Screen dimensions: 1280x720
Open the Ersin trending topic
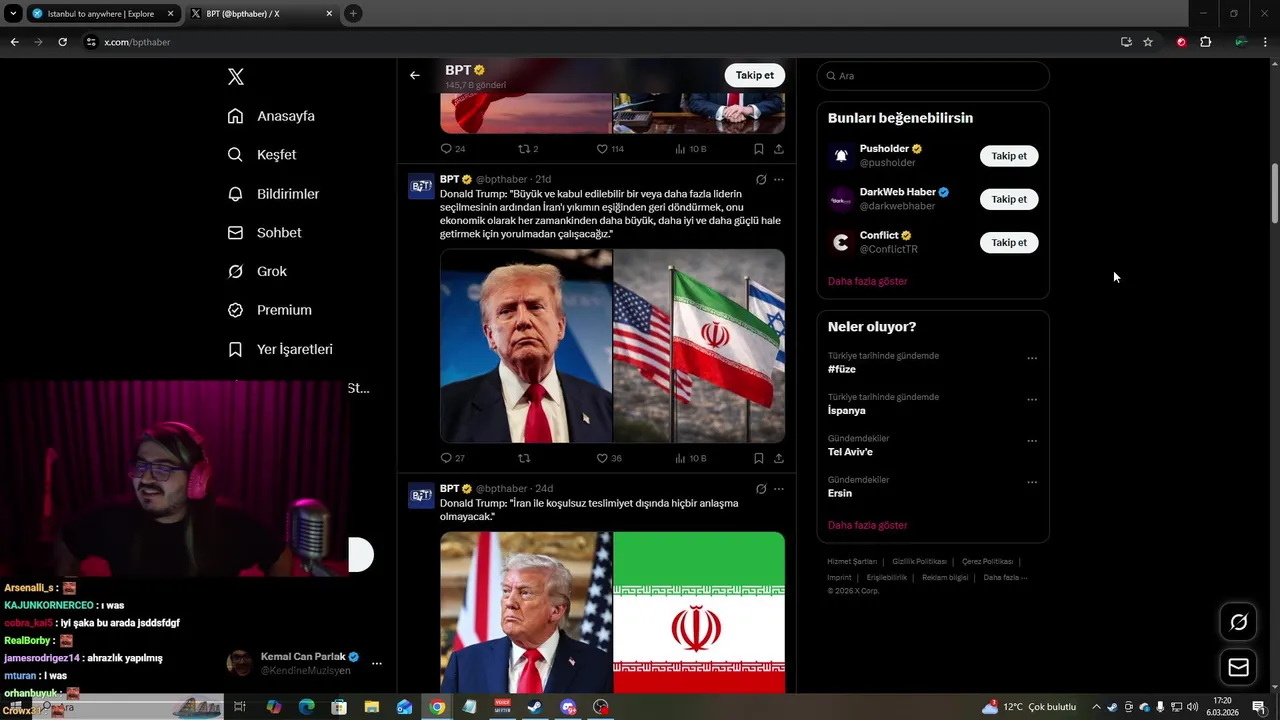840,493
